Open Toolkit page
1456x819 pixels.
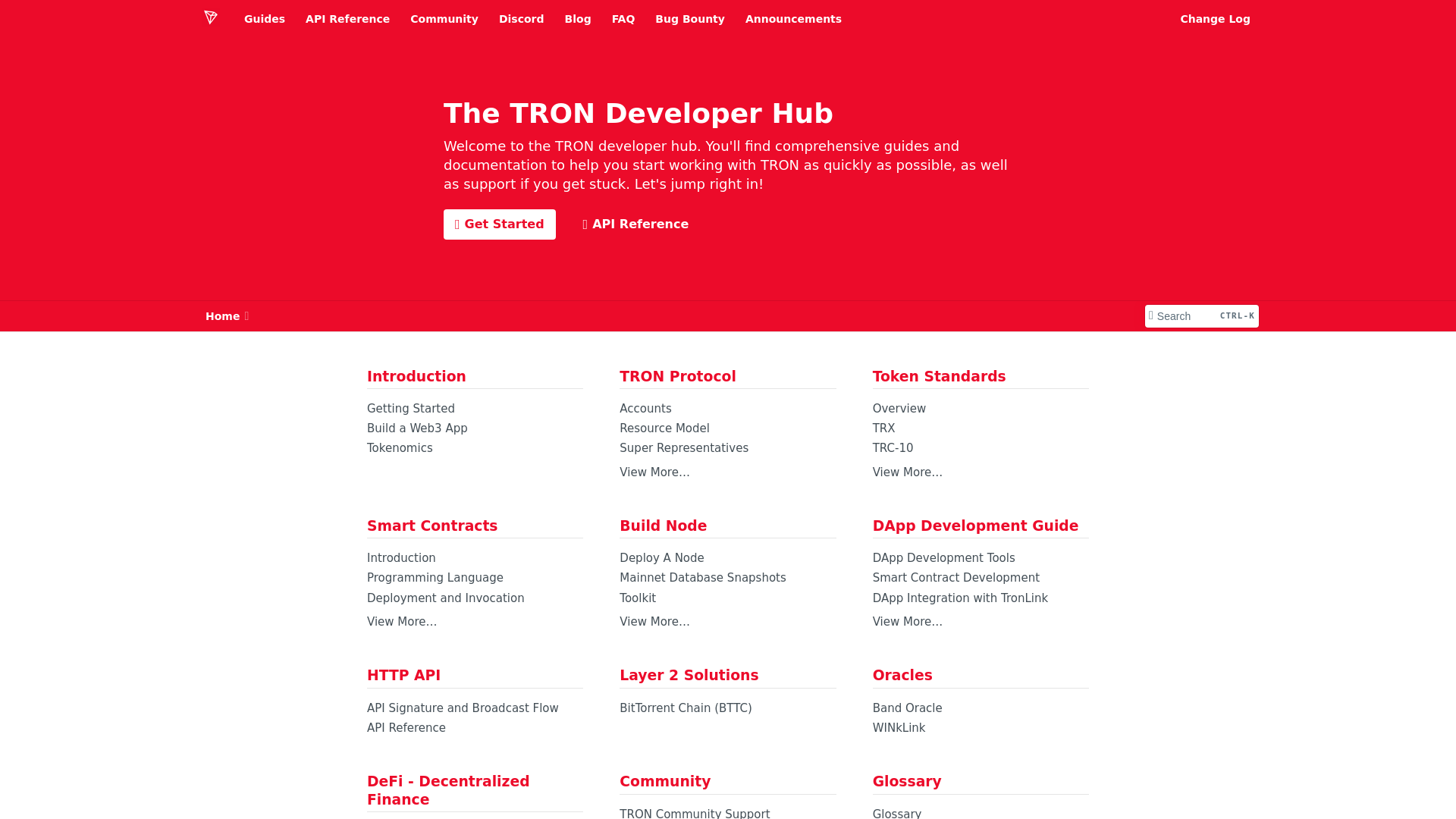point(638,598)
